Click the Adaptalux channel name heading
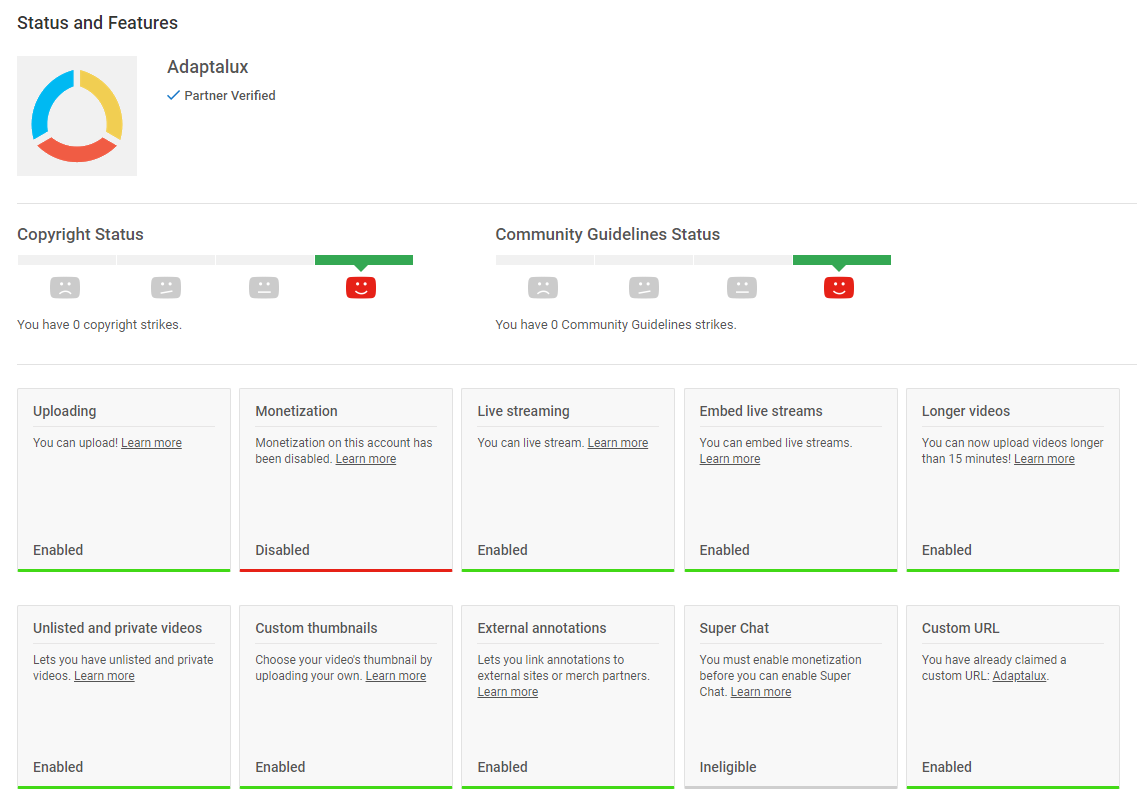1147x802 pixels. pyautogui.click(x=208, y=67)
